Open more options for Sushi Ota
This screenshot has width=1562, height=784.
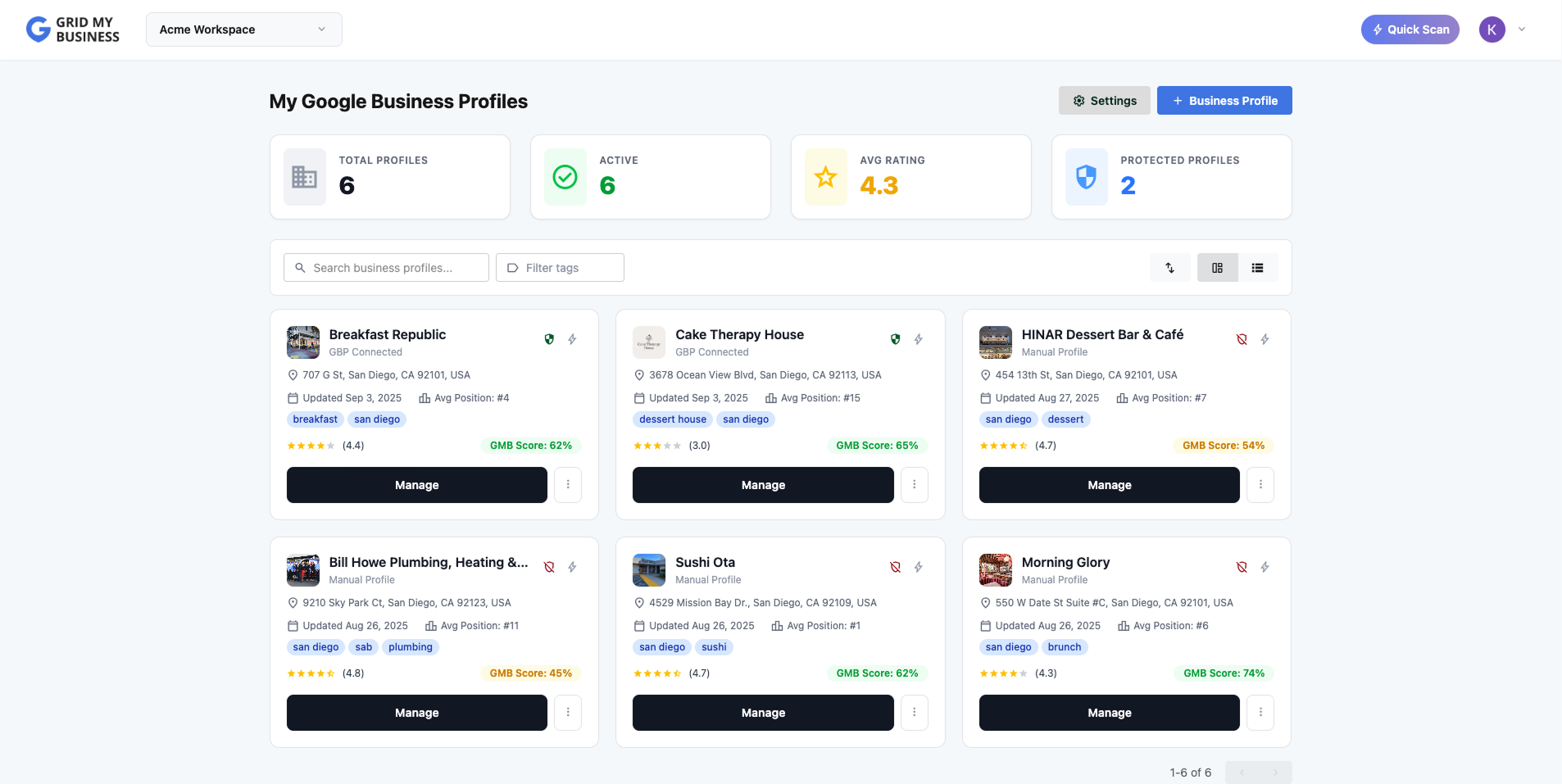point(914,713)
